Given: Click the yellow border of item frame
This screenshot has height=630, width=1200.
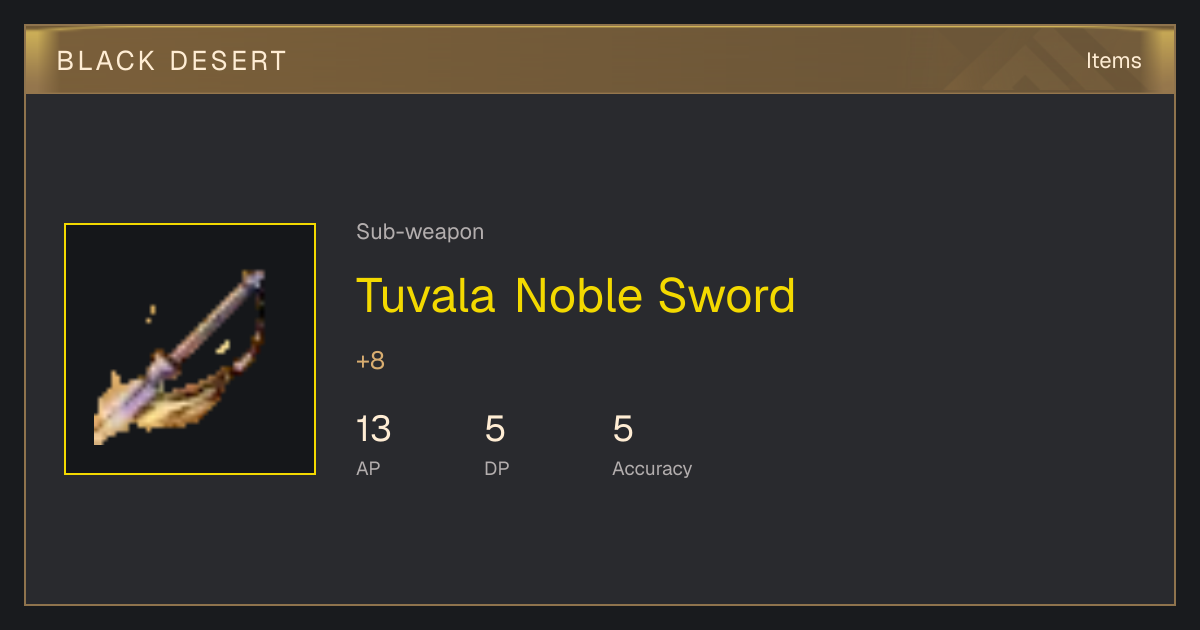Looking at the screenshot, I should (65, 349).
